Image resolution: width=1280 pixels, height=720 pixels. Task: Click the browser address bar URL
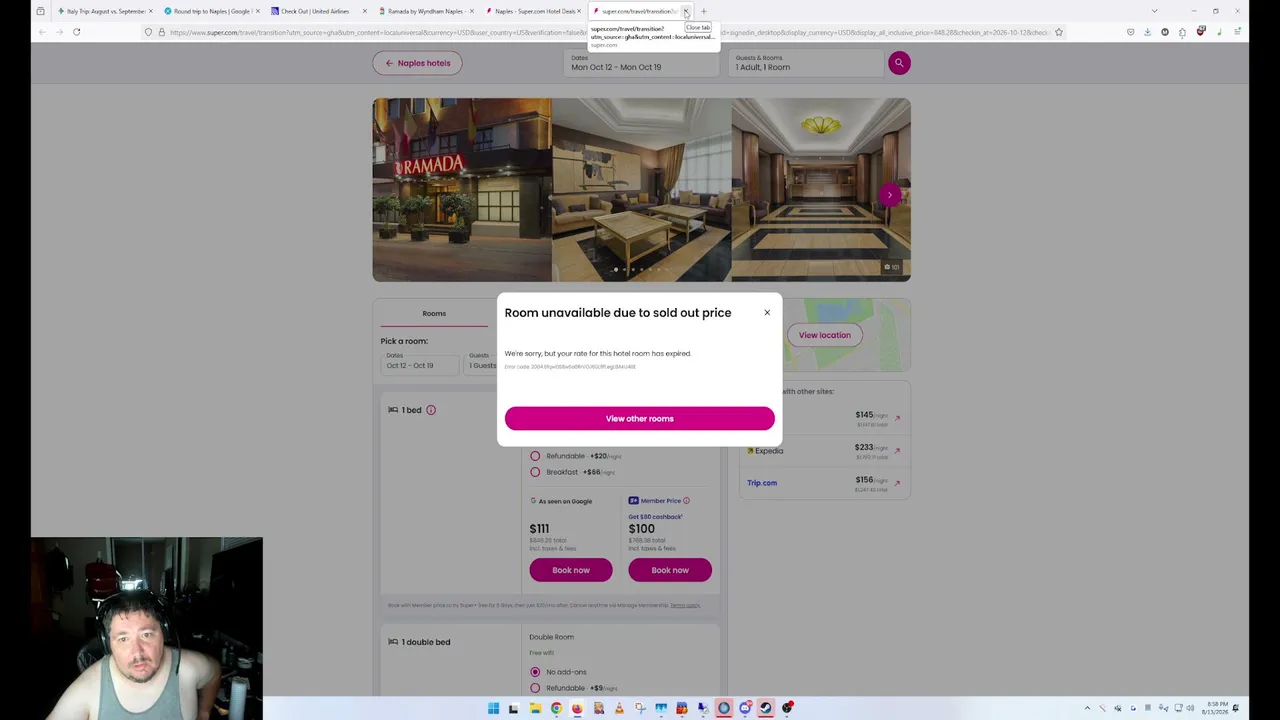click(608, 32)
